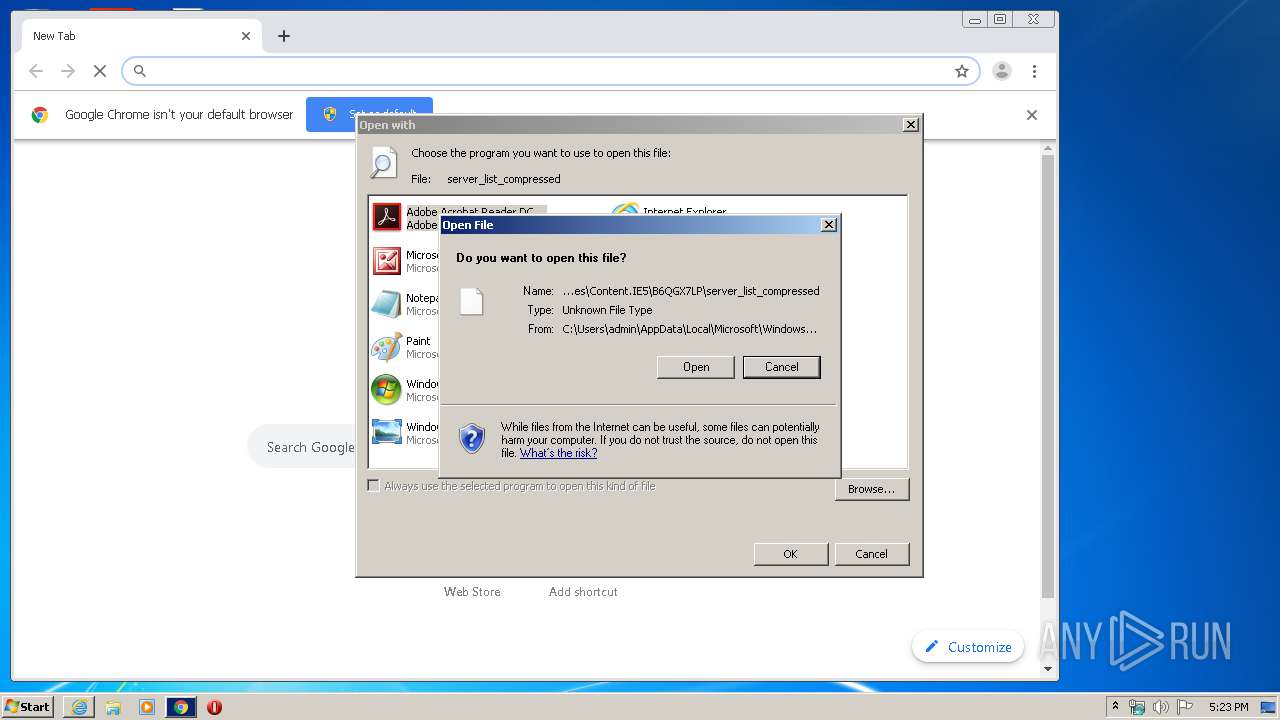1280x720 pixels.
Task: Open a new Chrome tab
Action: (284, 36)
